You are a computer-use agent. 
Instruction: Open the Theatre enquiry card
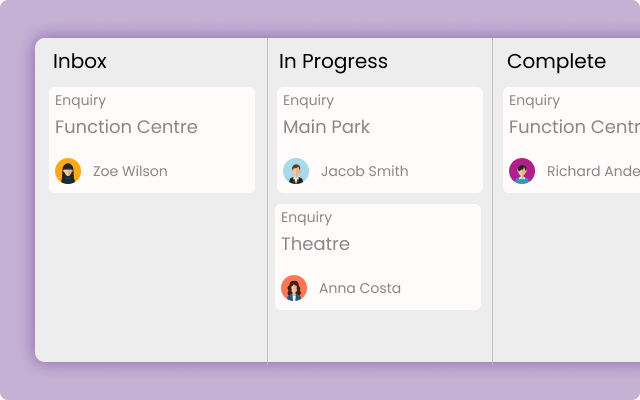(315, 244)
